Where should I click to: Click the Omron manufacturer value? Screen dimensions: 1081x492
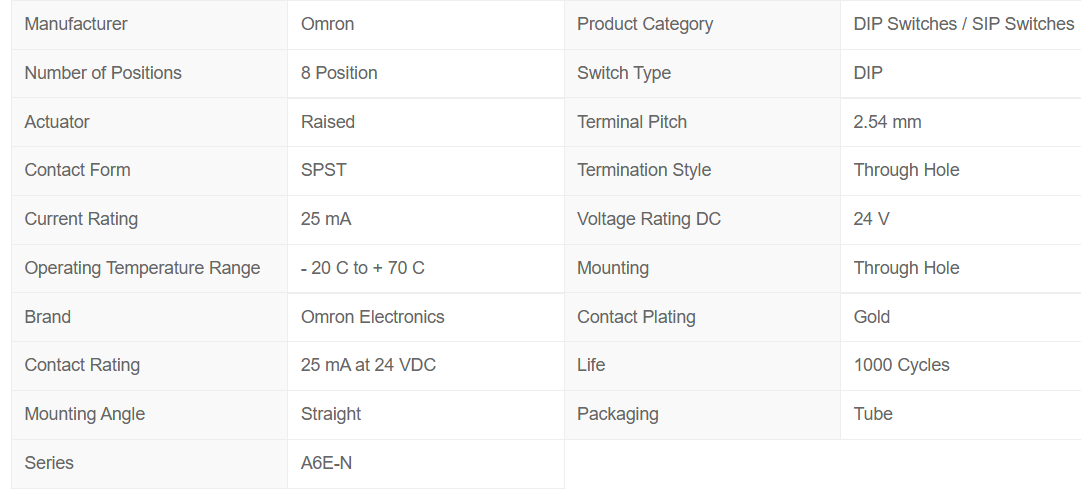pyautogui.click(x=328, y=24)
